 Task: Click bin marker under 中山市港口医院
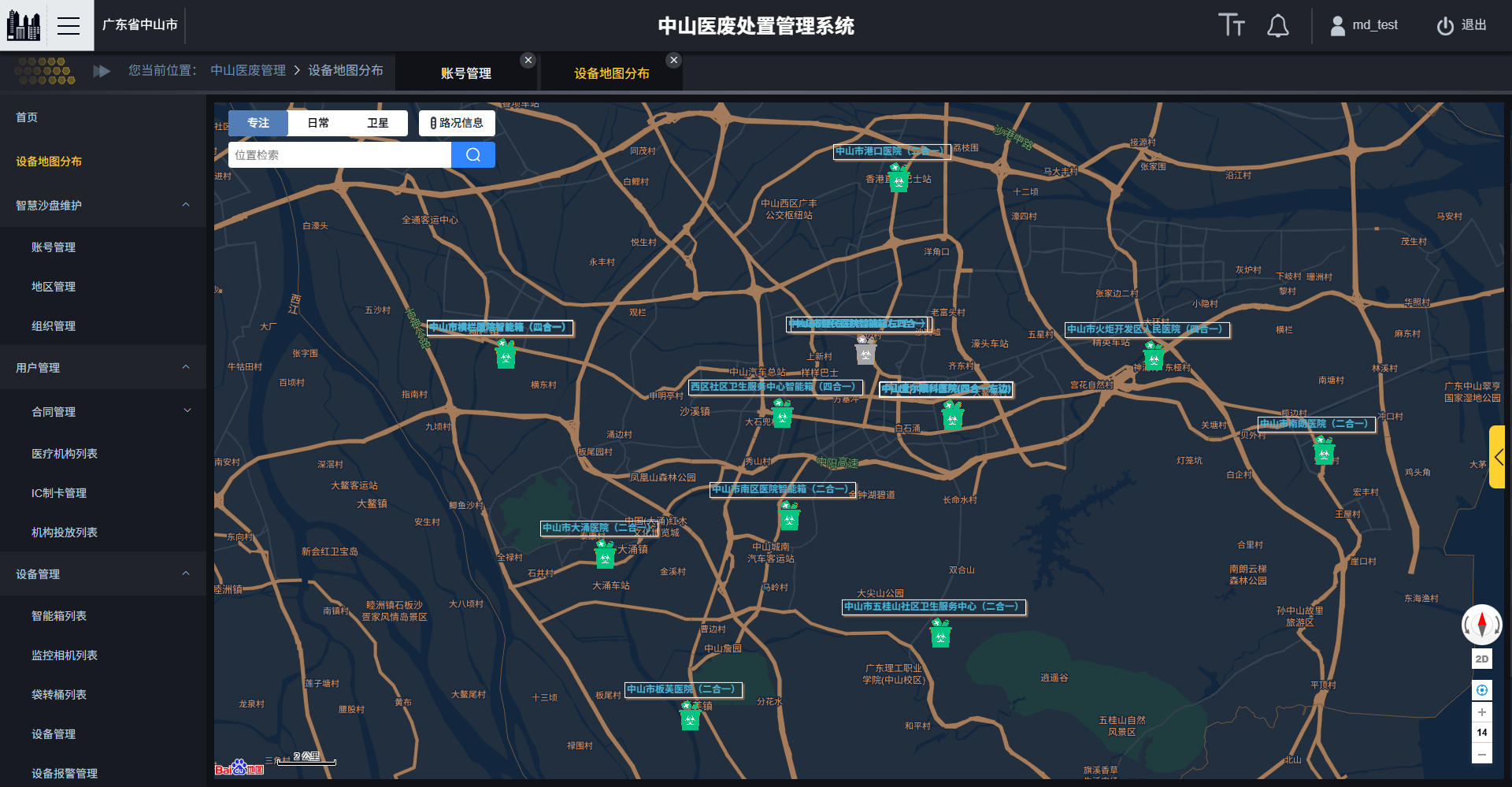point(899,178)
